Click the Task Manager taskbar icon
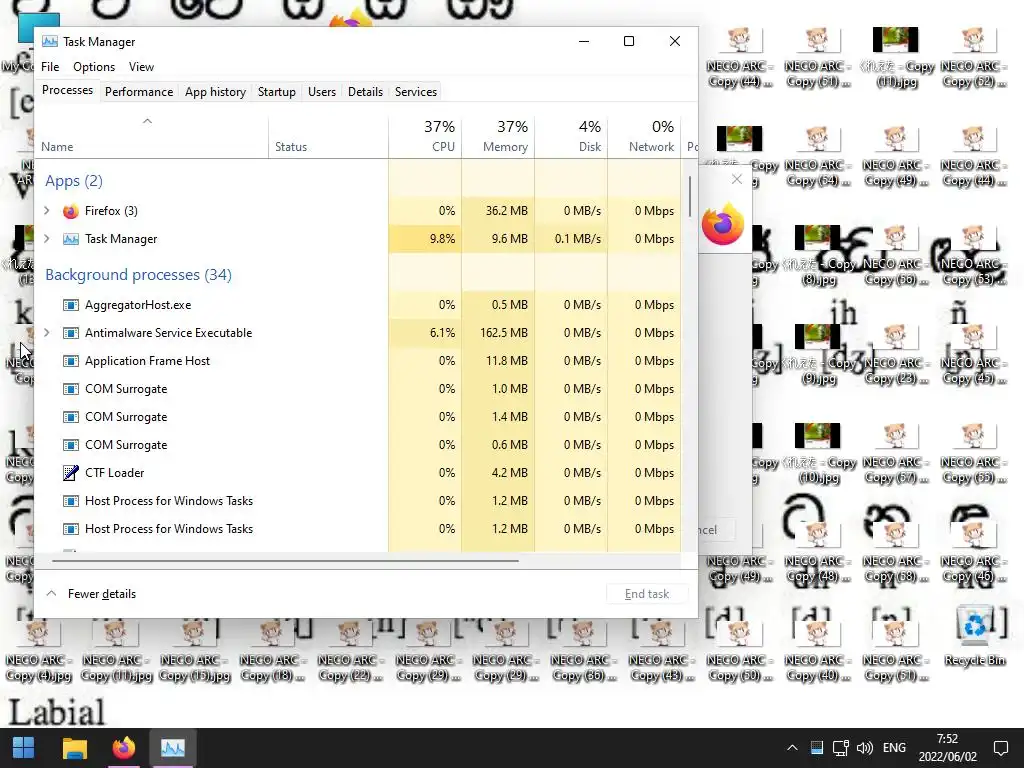The height and width of the screenshot is (768, 1024). point(172,748)
